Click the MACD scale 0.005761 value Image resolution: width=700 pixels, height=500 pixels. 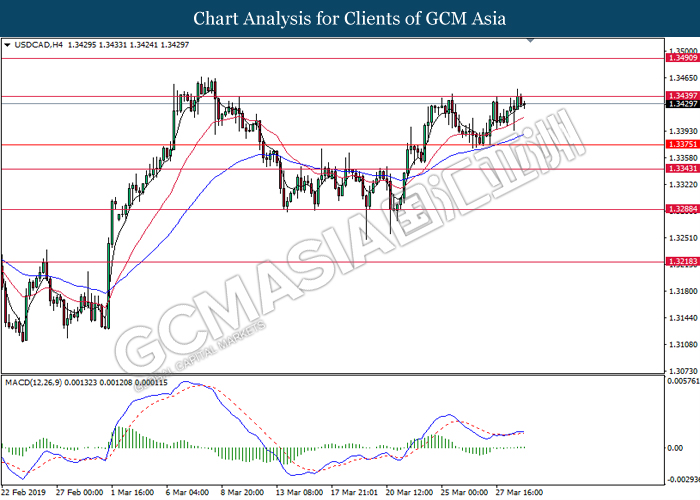[683, 381]
